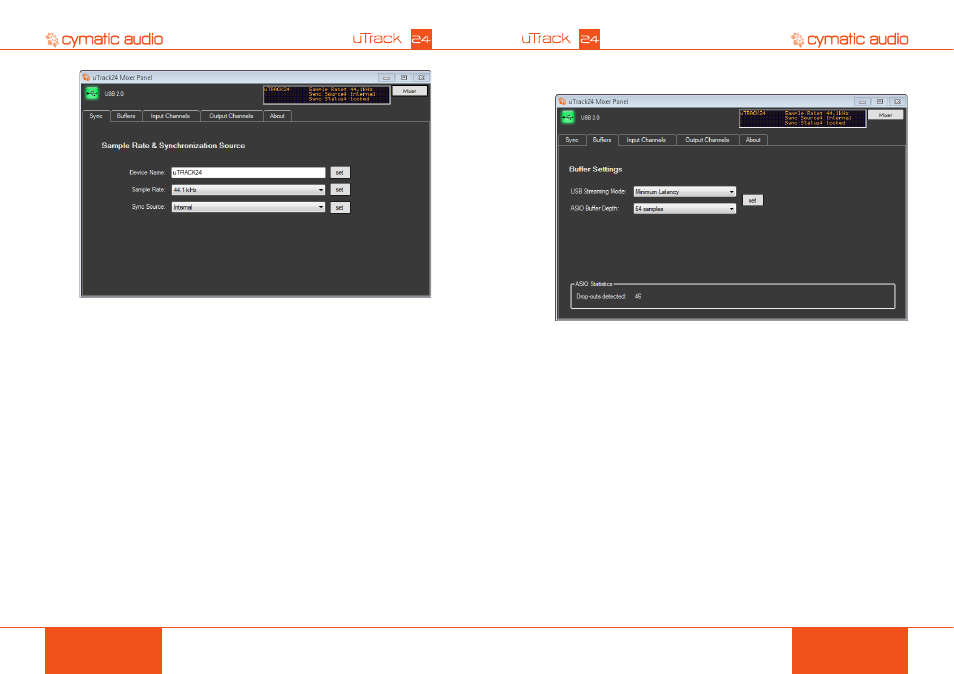Click the Mixer button in the Buffer Settings window
This screenshot has height=674, width=954.
885,115
